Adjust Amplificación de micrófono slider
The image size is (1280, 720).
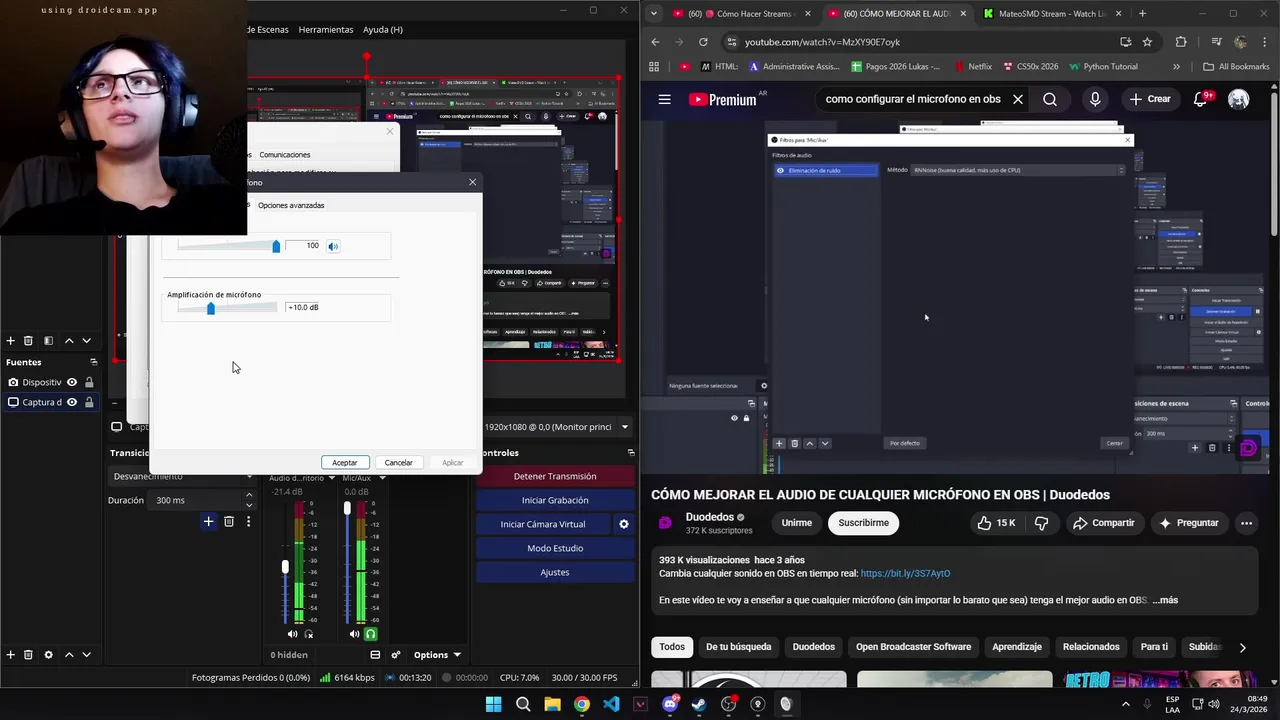(211, 308)
